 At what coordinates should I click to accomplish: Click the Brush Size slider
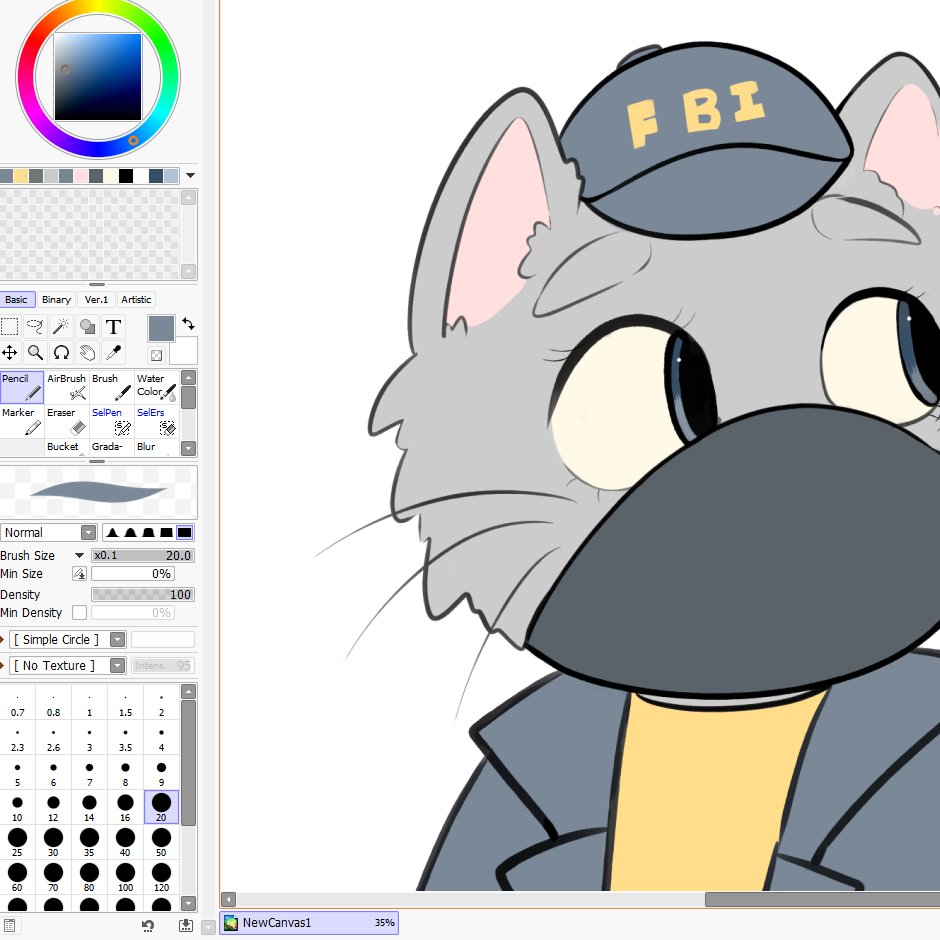pyautogui.click(x=143, y=555)
